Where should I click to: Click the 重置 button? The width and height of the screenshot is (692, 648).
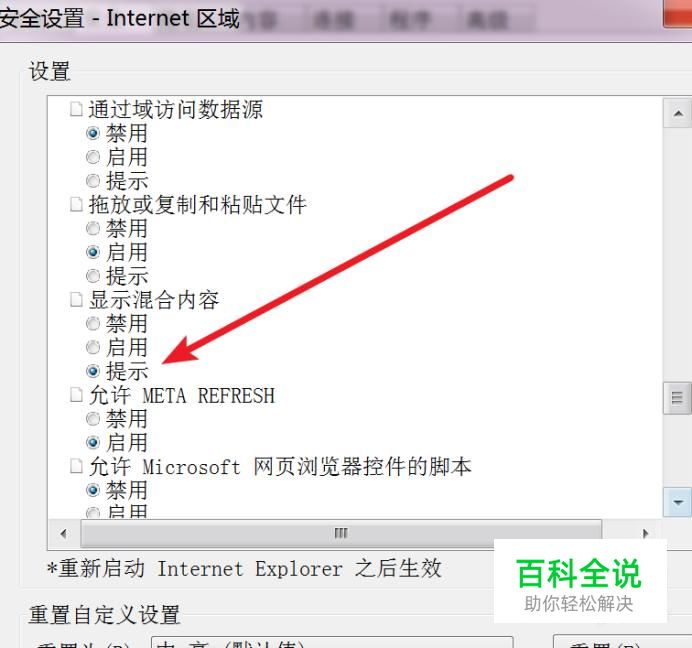coord(622,642)
